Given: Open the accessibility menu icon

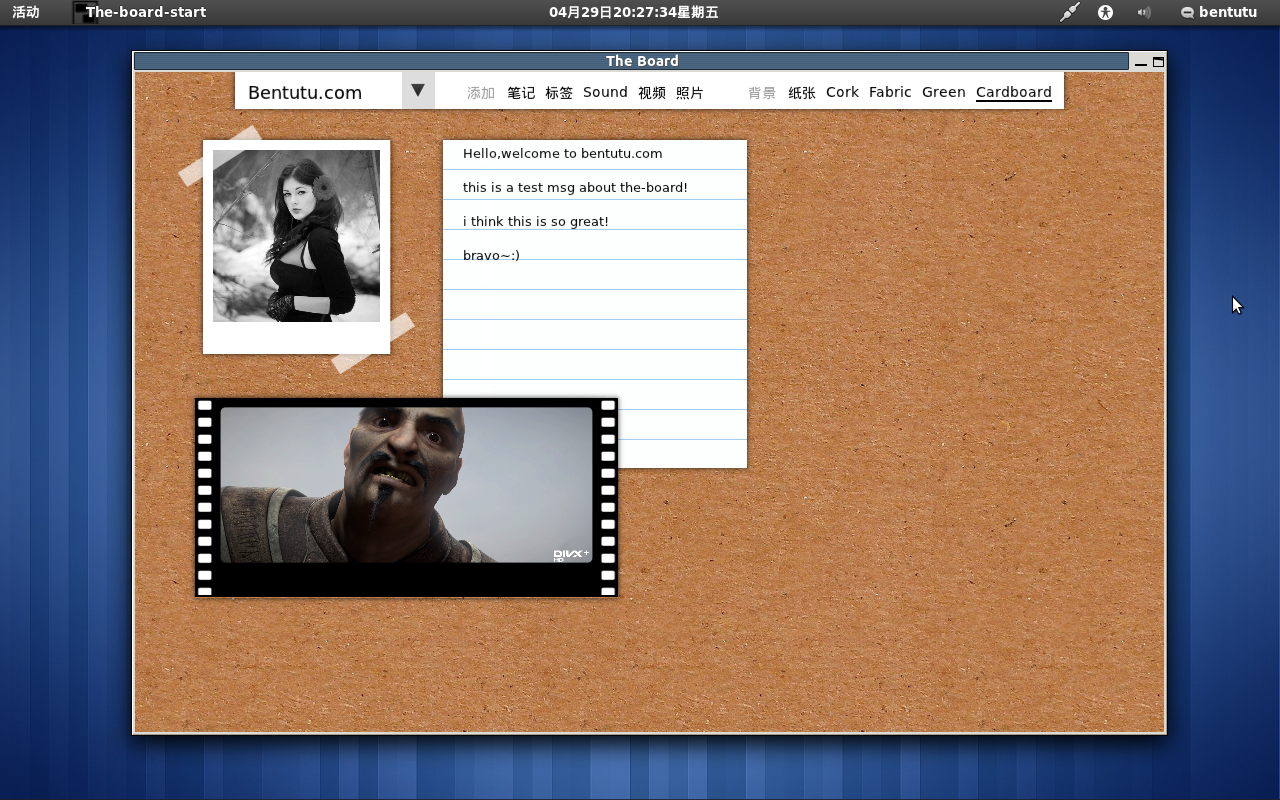Looking at the screenshot, I should [x=1106, y=12].
